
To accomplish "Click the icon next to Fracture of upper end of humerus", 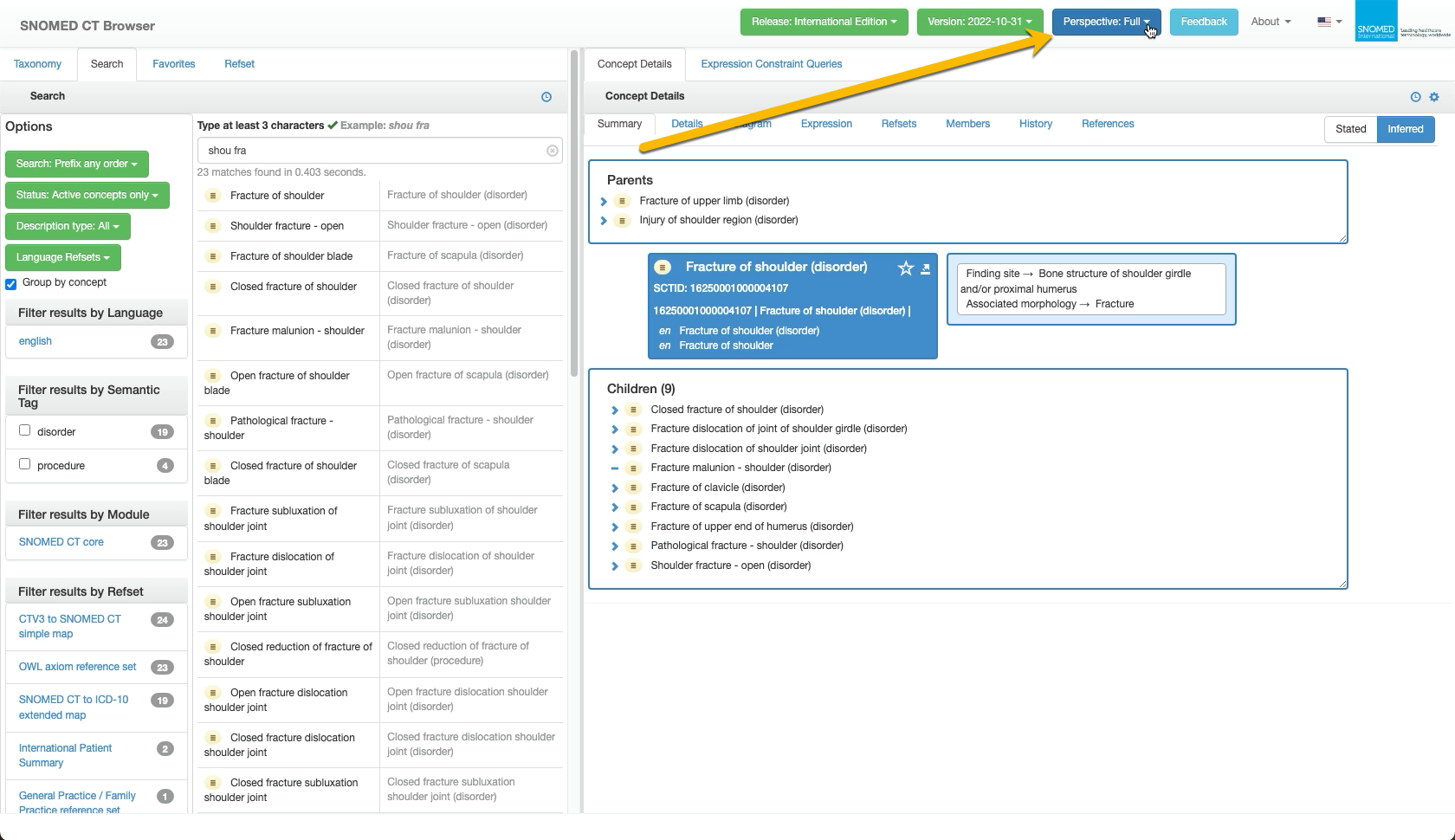I will [633, 527].
